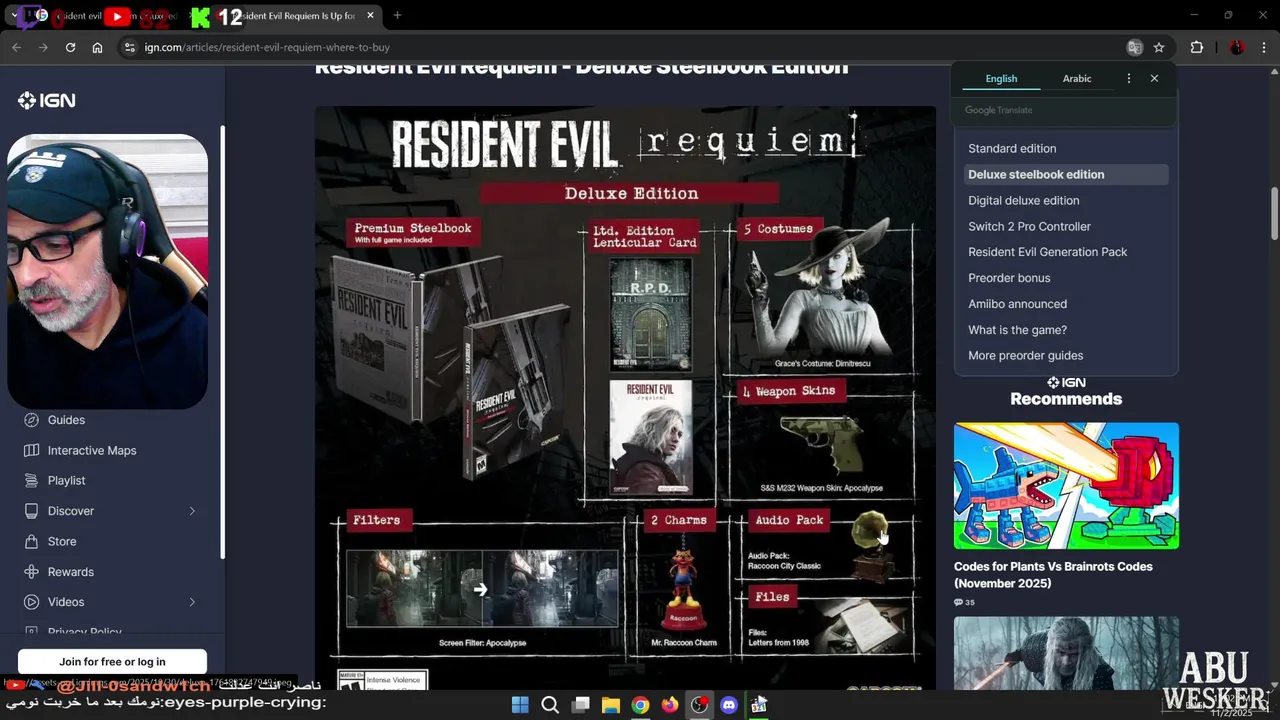Click the address bar URL field

(630, 47)
